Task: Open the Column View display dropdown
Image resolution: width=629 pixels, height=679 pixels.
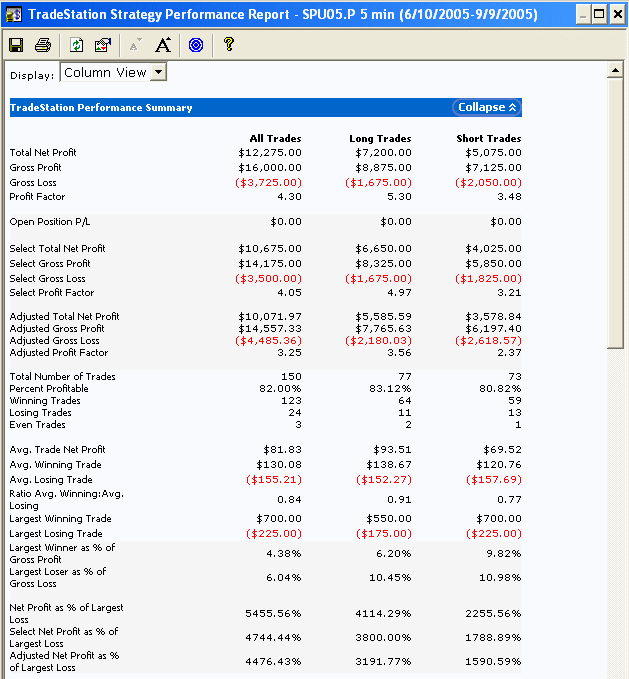Action: point(158,72)
